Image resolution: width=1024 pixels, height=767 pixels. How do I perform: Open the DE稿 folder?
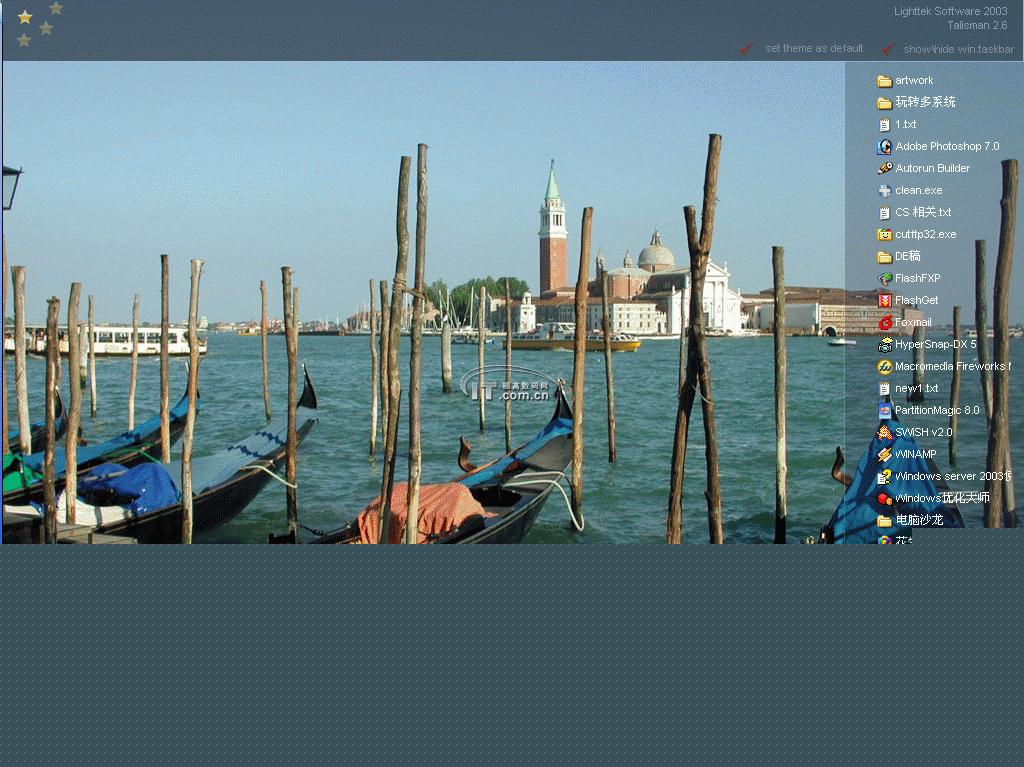click(x=884, y=257)
